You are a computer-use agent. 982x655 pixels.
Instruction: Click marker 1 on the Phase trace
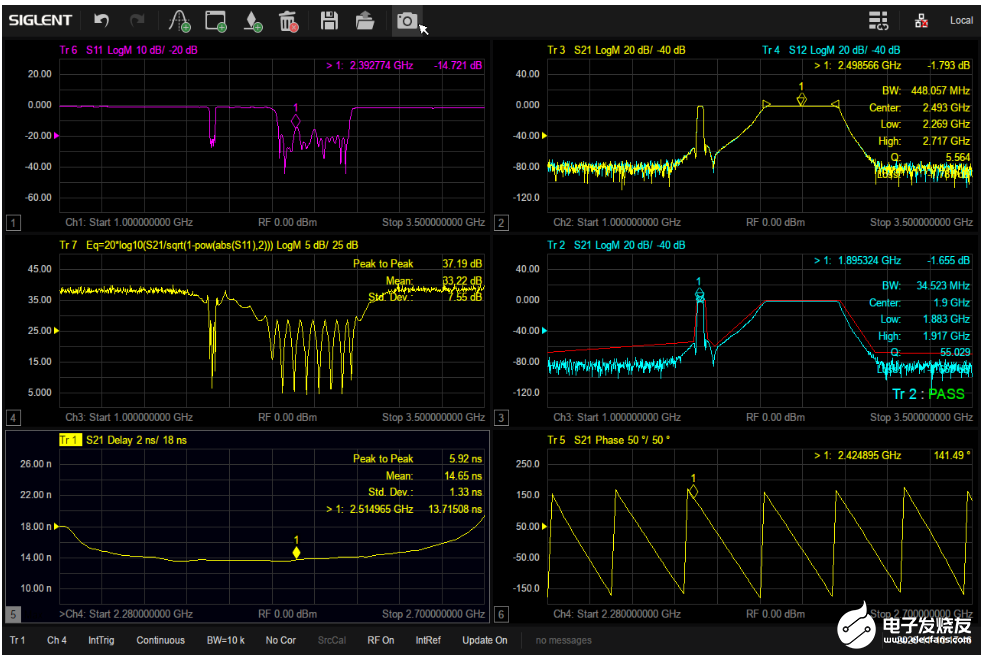tap(693, 490)
